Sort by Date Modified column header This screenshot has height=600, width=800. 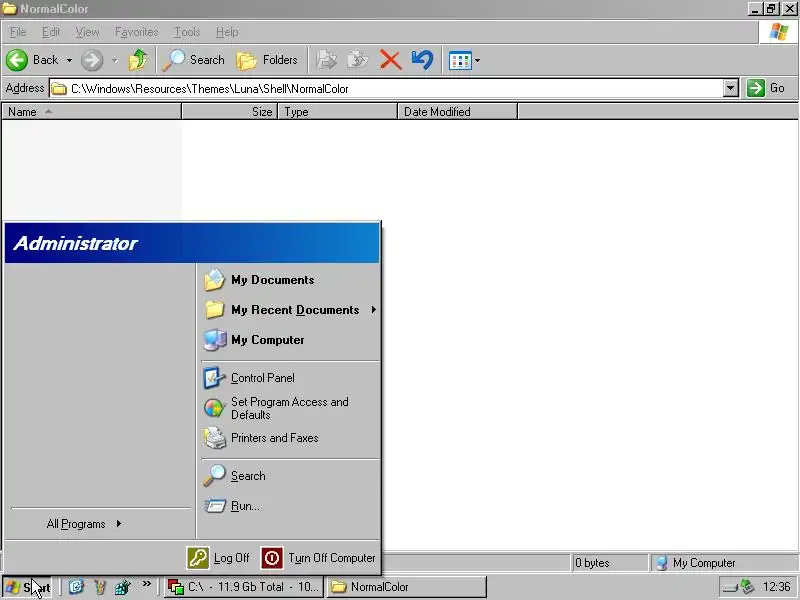tap(457, 112)
